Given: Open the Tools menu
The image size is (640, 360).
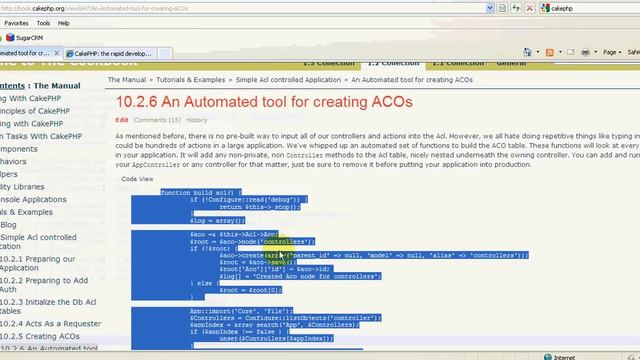Looking at the screenshot, I should click(x=43, y=23).
